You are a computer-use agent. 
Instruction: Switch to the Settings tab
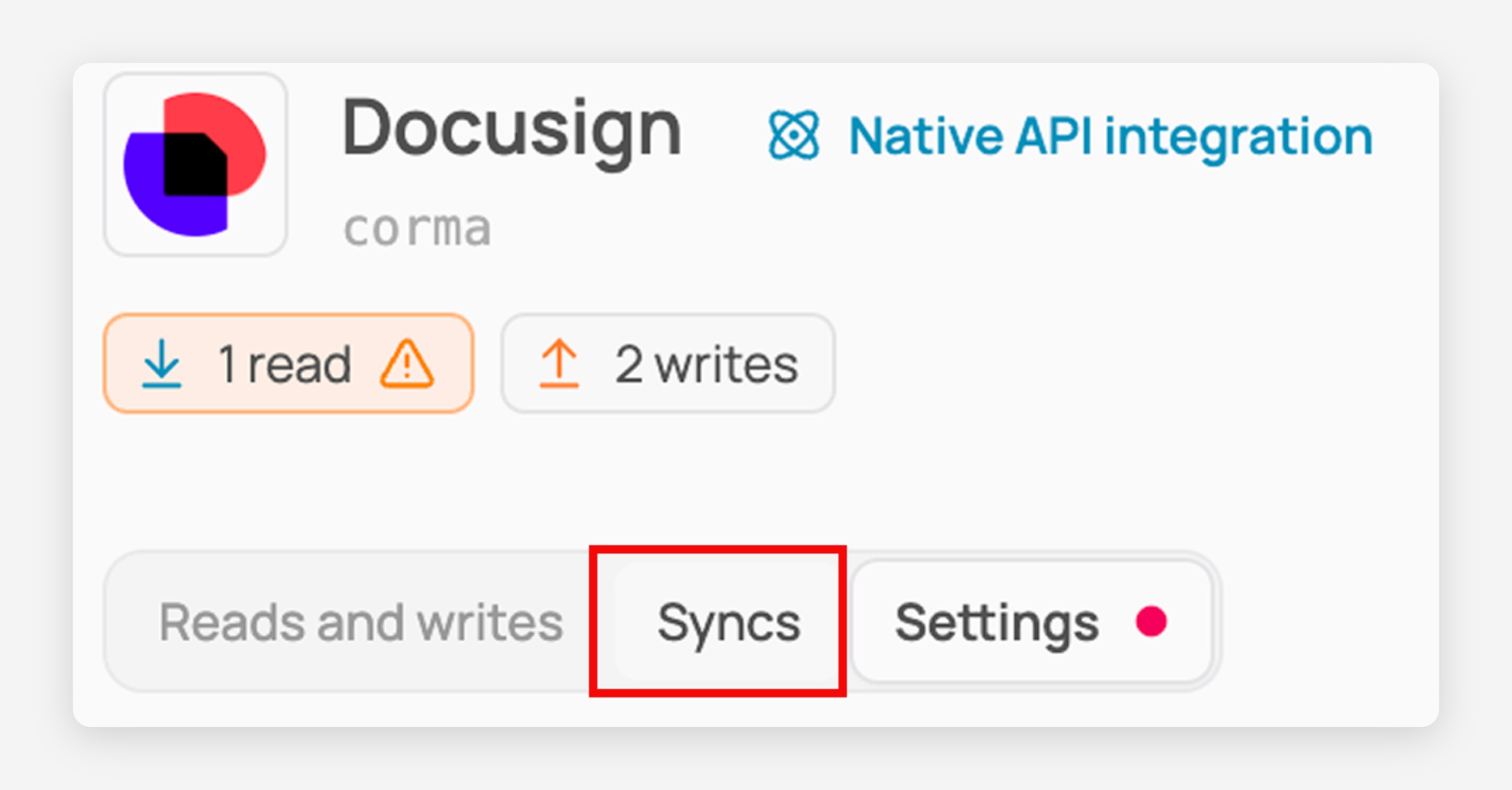[x=1031, y=622]
